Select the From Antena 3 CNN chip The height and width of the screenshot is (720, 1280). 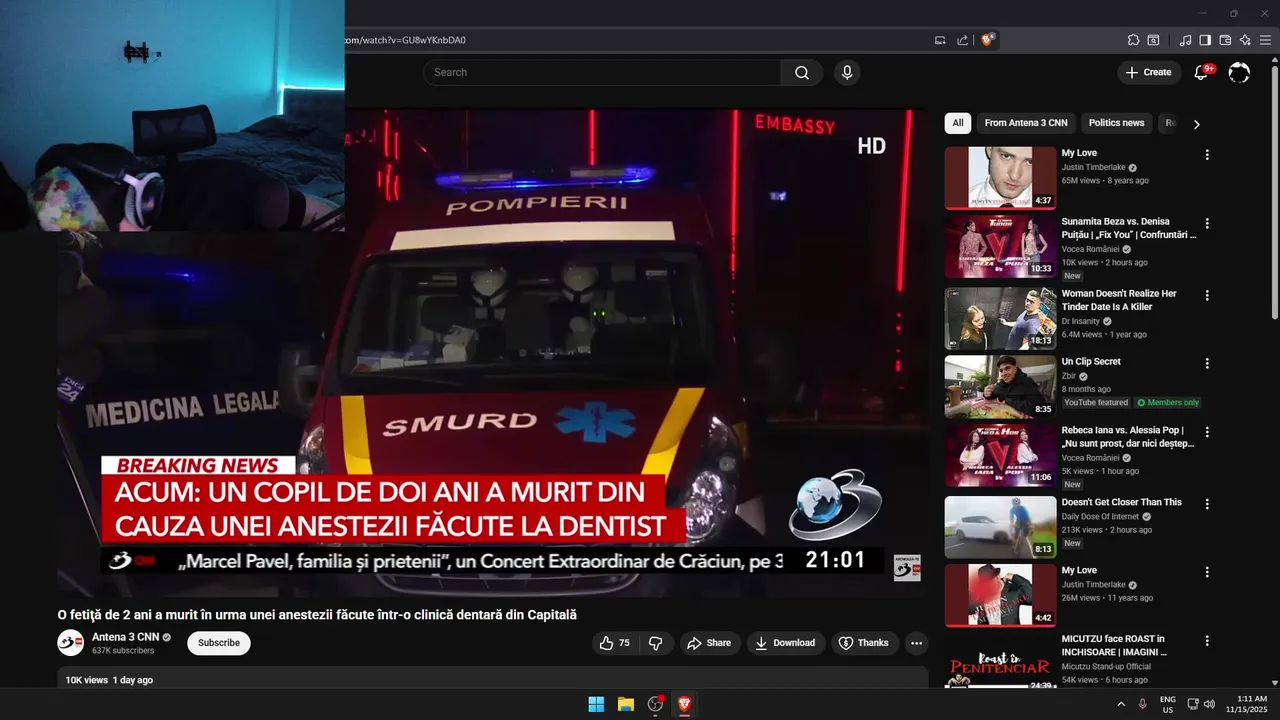click(1026, 123)
